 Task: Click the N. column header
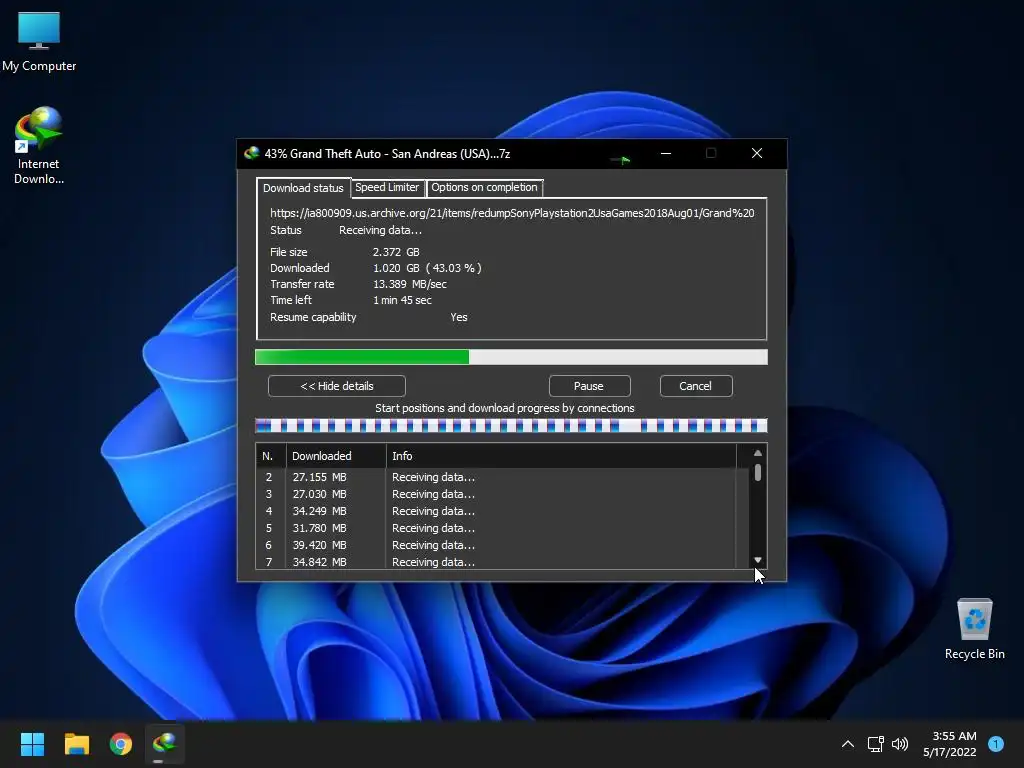point(270,456)
